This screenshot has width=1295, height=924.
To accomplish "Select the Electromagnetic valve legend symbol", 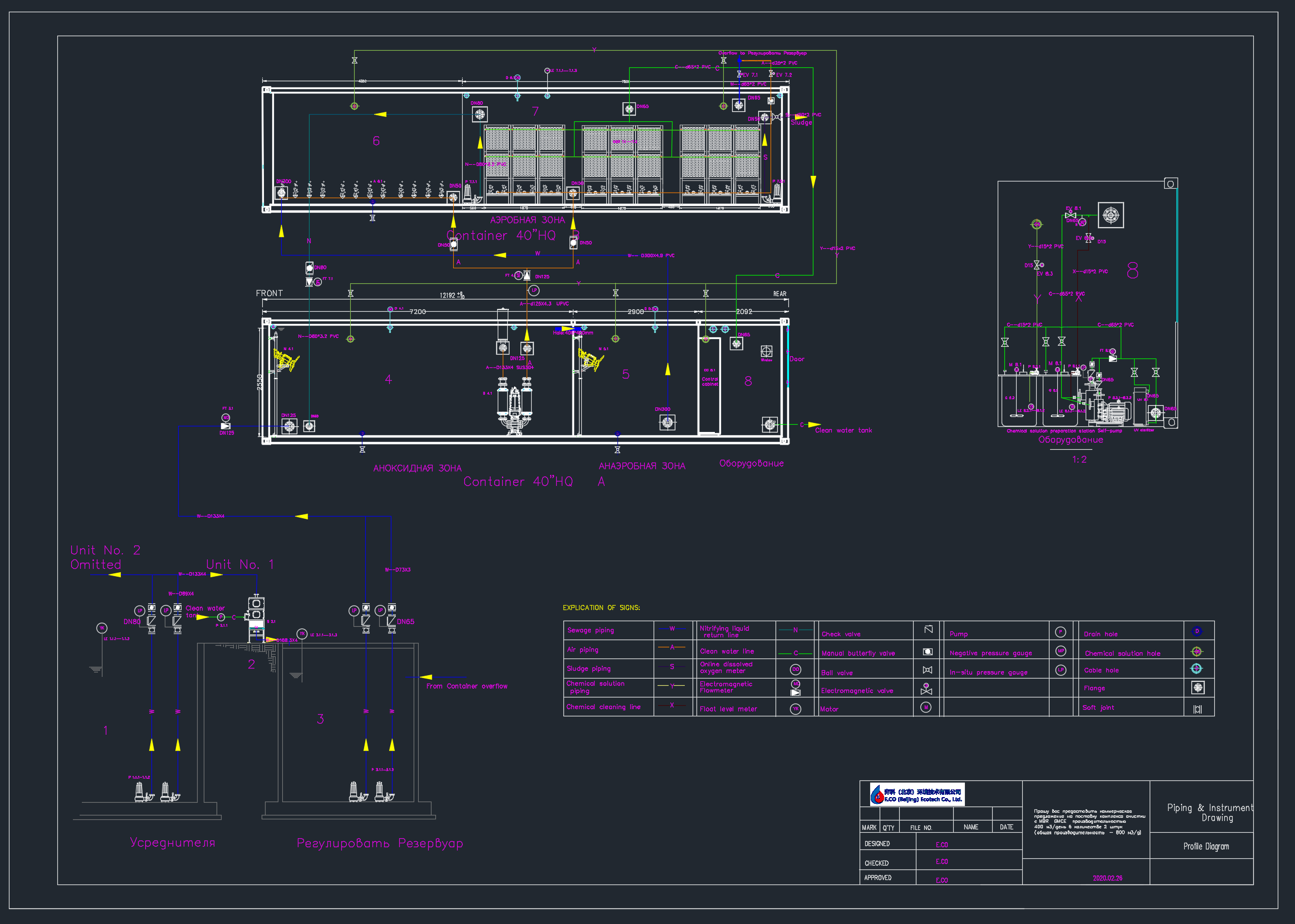I will click(x=926, y=689).
